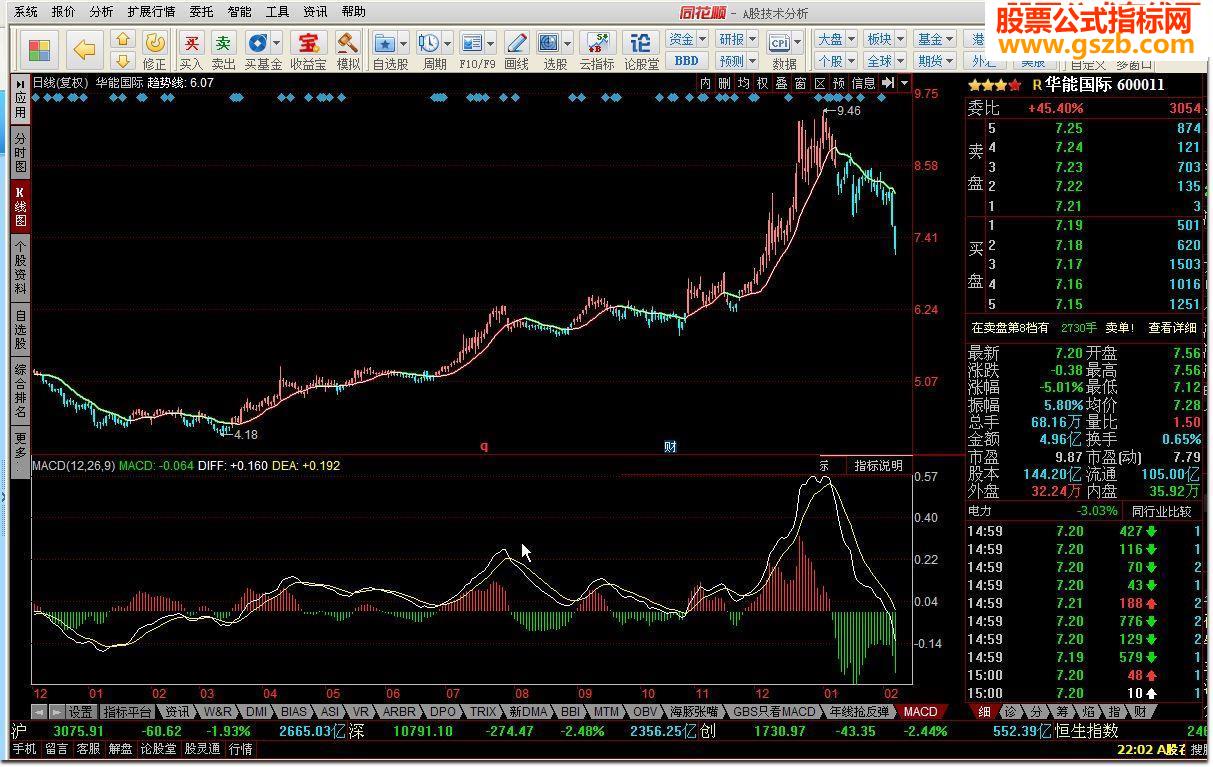
Task: Toggle the 窗 window option
Action: pyautogui.click(x=800, y=83)
